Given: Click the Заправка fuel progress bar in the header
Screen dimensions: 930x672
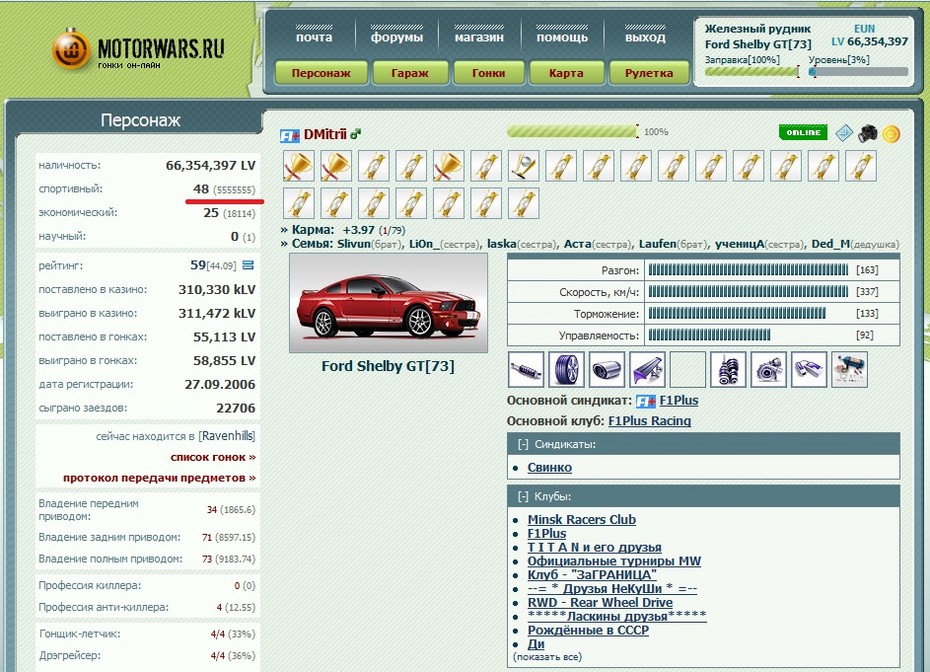Looking at the screenshot, I should 752,72.
